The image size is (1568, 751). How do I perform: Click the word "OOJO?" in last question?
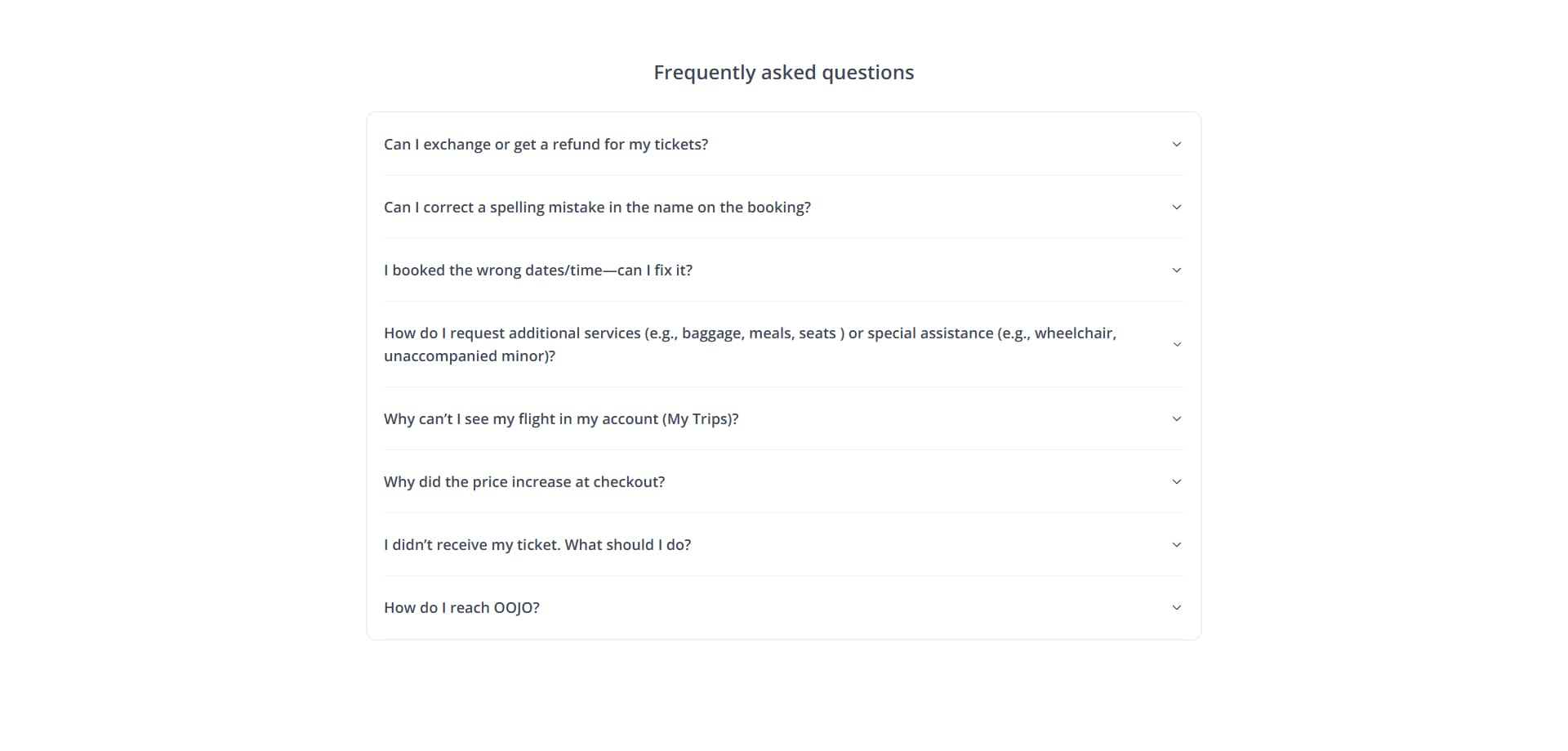[517, 608]
